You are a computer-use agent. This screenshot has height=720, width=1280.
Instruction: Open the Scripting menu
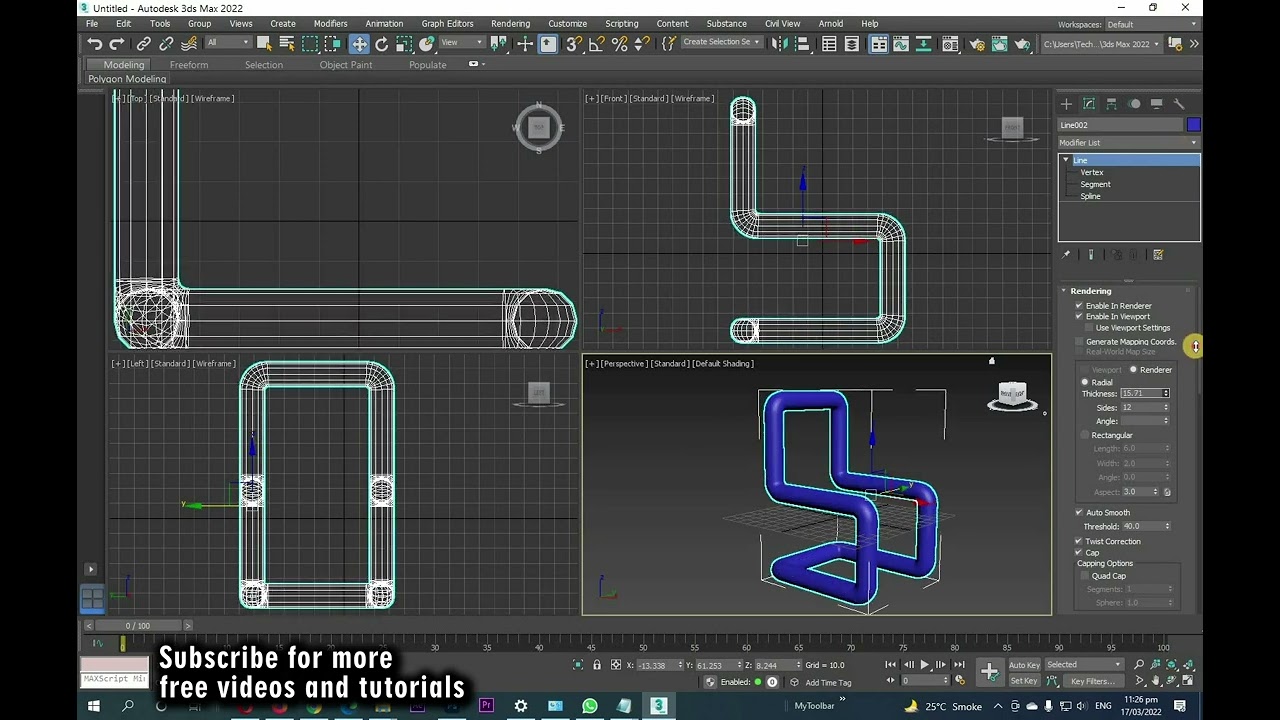pos(621,24)
